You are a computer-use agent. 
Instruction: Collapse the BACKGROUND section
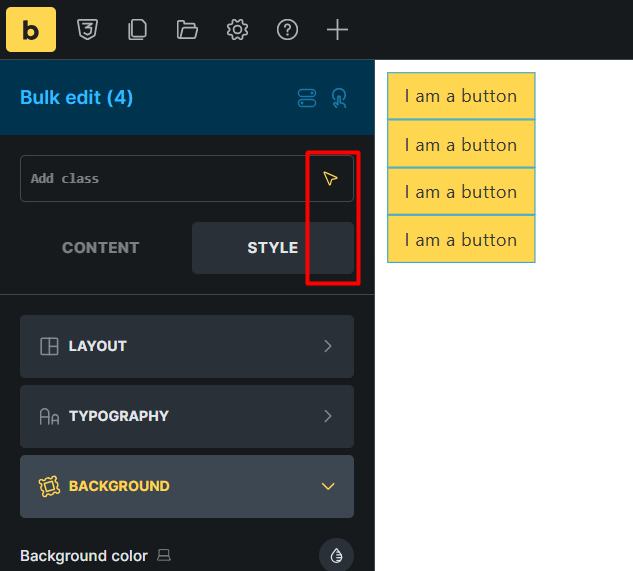tap(187, 486)
